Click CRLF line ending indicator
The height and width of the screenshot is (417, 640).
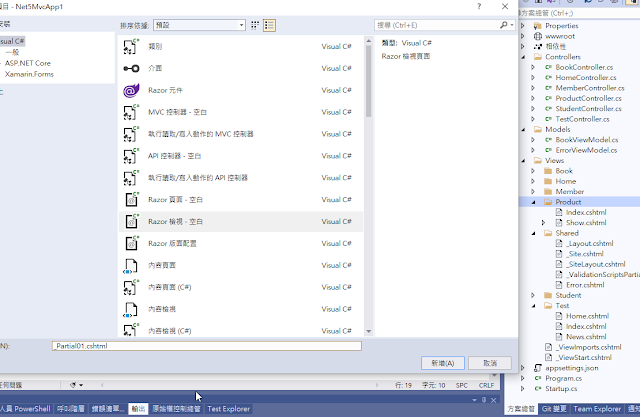(486, 385)
